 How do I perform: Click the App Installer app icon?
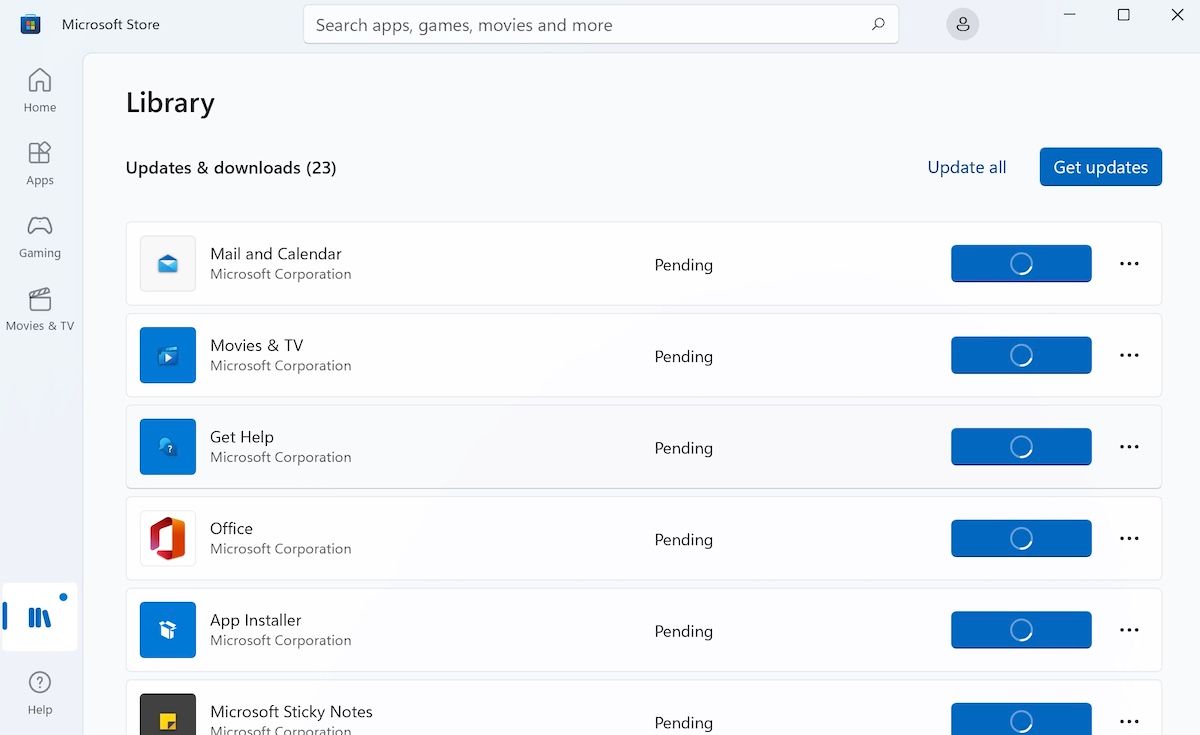pos(168,630)
